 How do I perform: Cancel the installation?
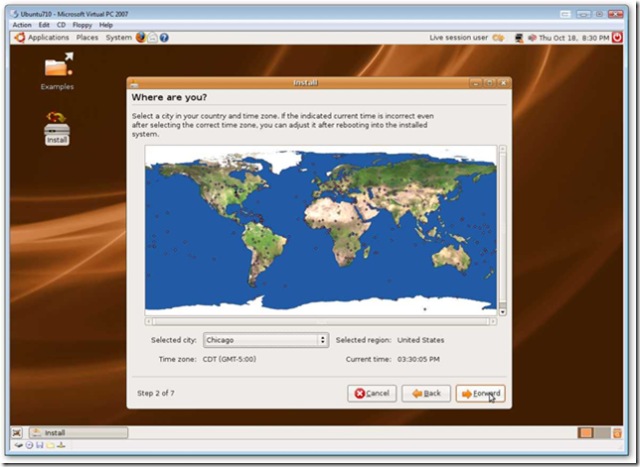(x=372, y=393)
